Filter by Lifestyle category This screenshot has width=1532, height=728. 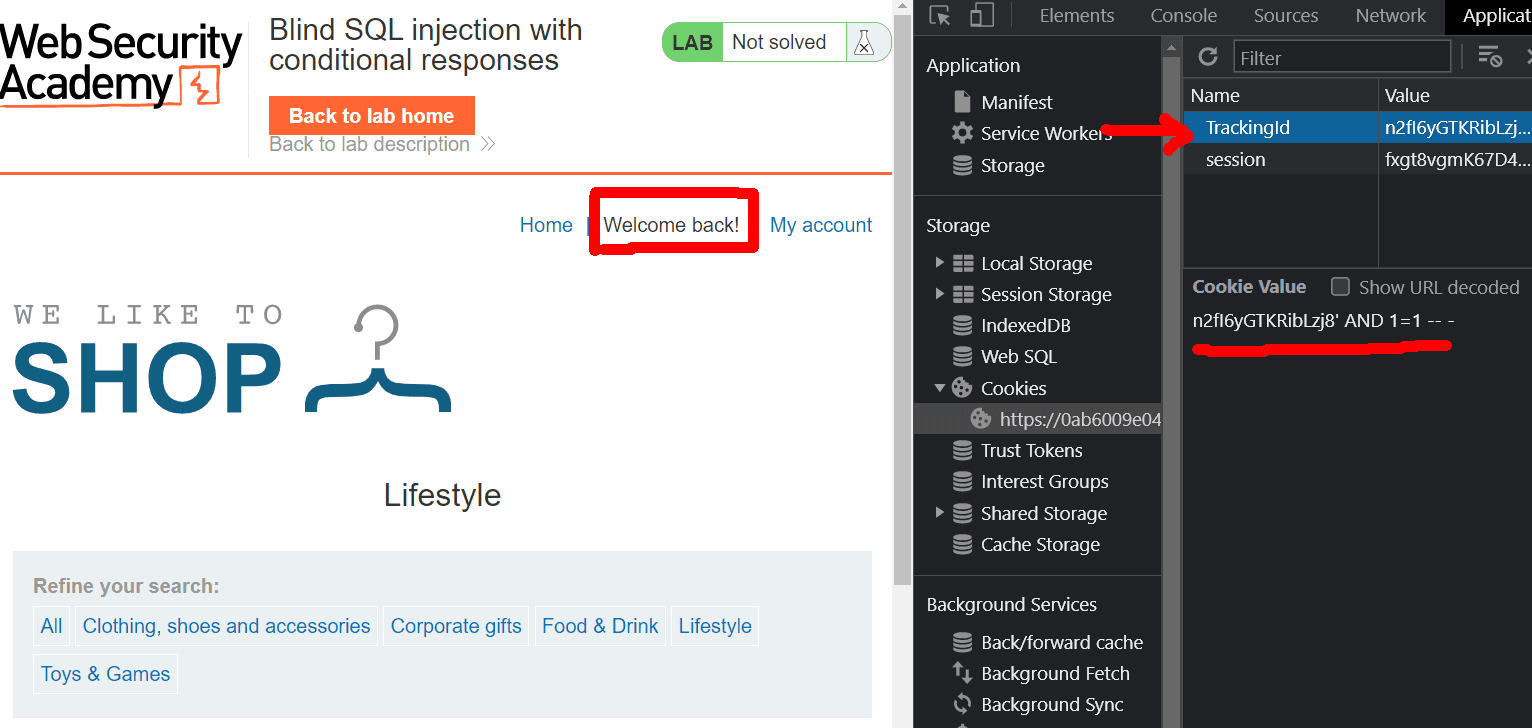[x=715, y=626]
